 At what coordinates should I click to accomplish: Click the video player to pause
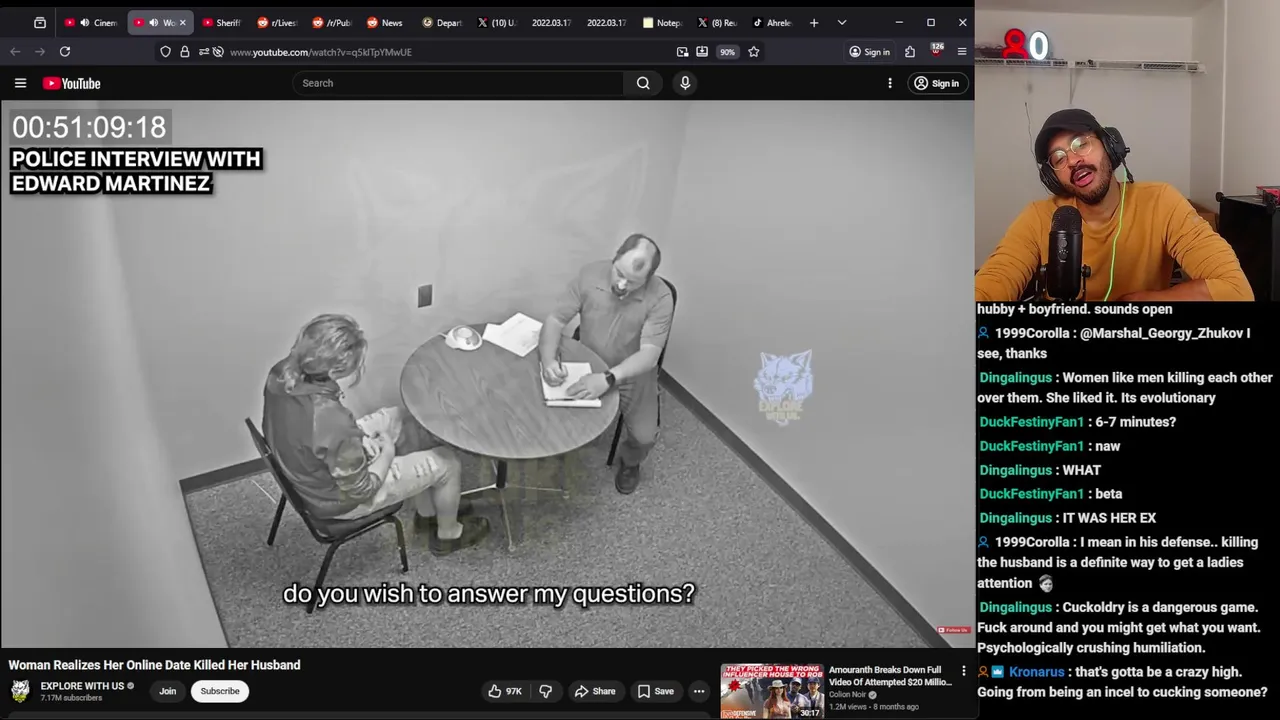(x=487, y=375)
